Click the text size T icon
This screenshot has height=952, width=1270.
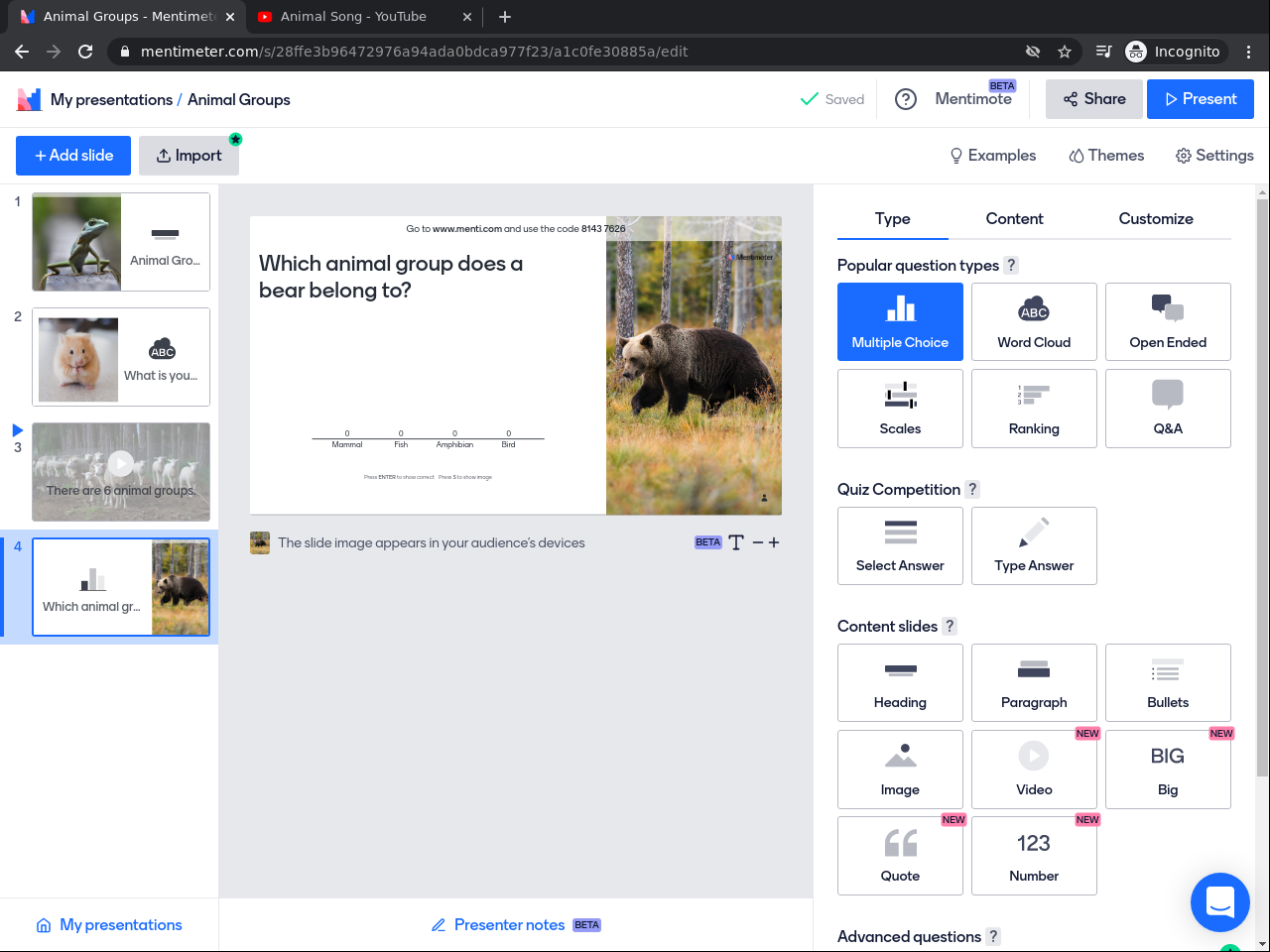tap(736, 542)
